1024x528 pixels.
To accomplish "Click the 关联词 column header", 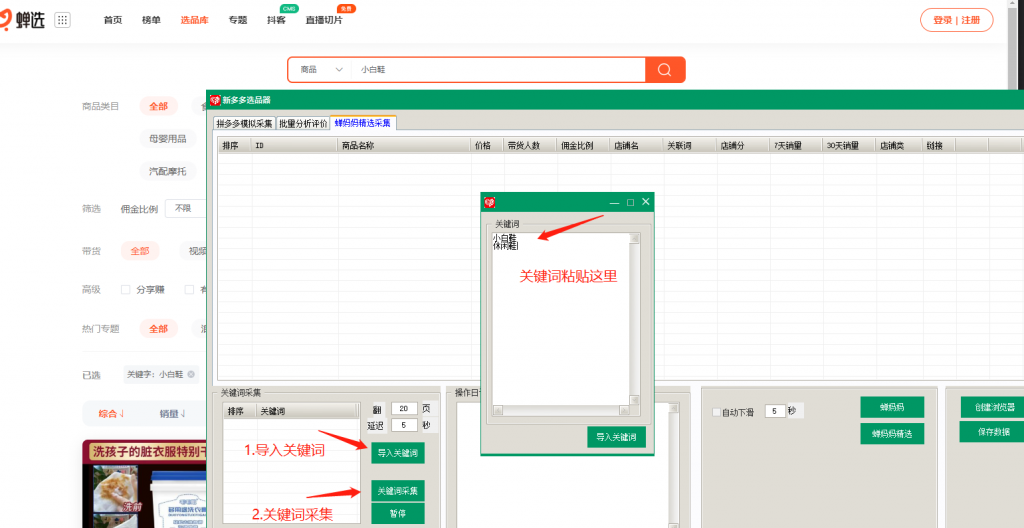I will tap(690, 146).
